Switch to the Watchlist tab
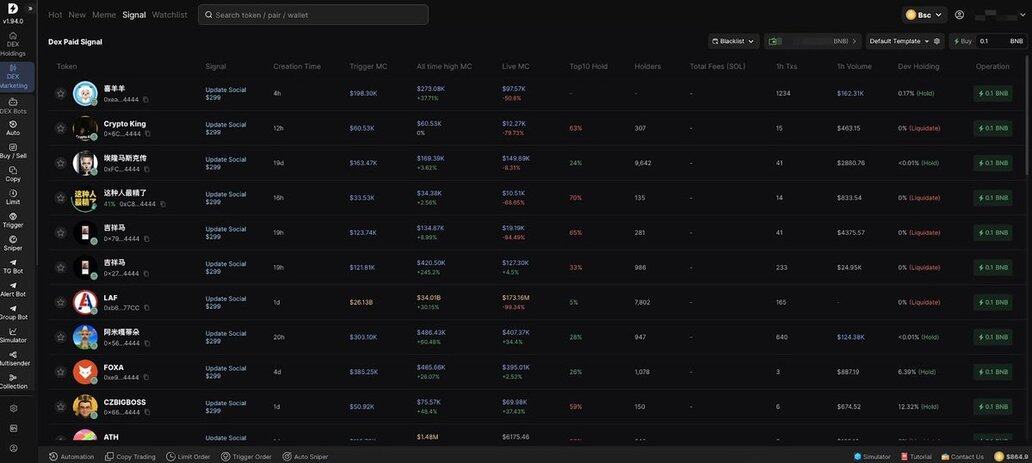Image resolution: width=1032 pixels, height=463 pixels. [169, 15]
